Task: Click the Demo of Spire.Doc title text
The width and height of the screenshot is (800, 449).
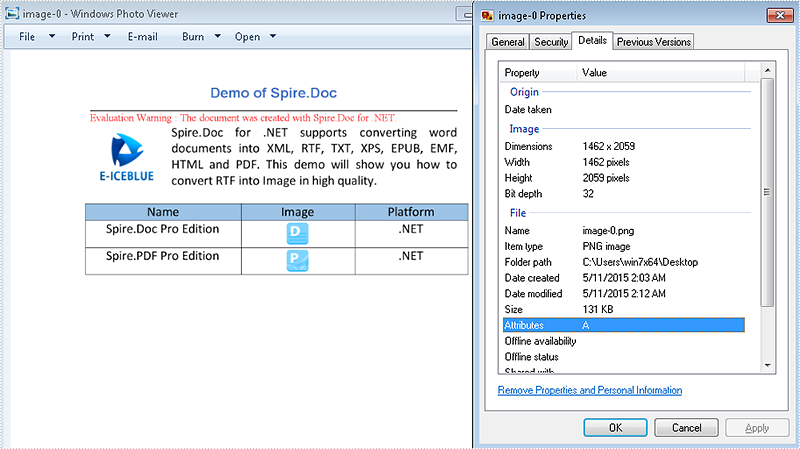Action: click(x=273, y=93)
